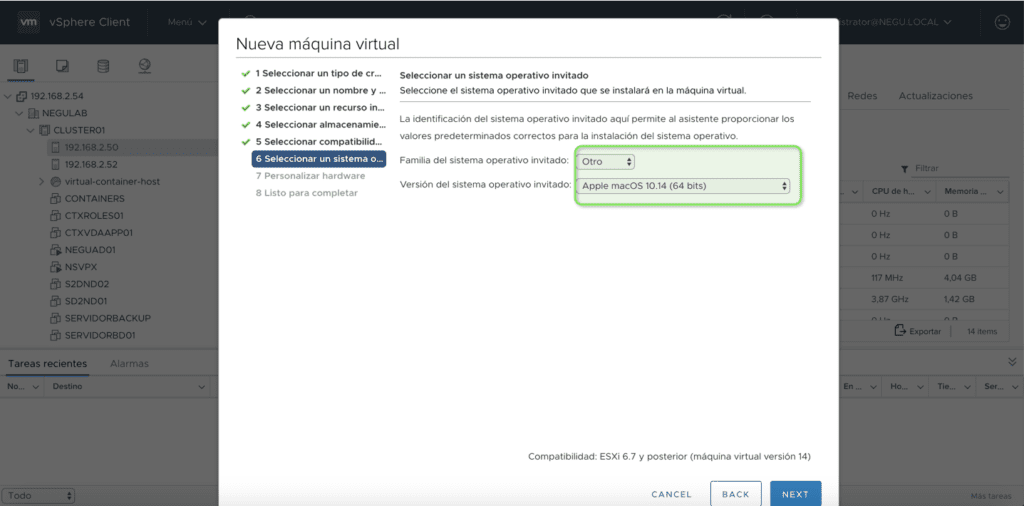Expand the virtual-container-host node
This screenshot has height=506, width=1024.
pyautogui.click(x=42, y=182)
